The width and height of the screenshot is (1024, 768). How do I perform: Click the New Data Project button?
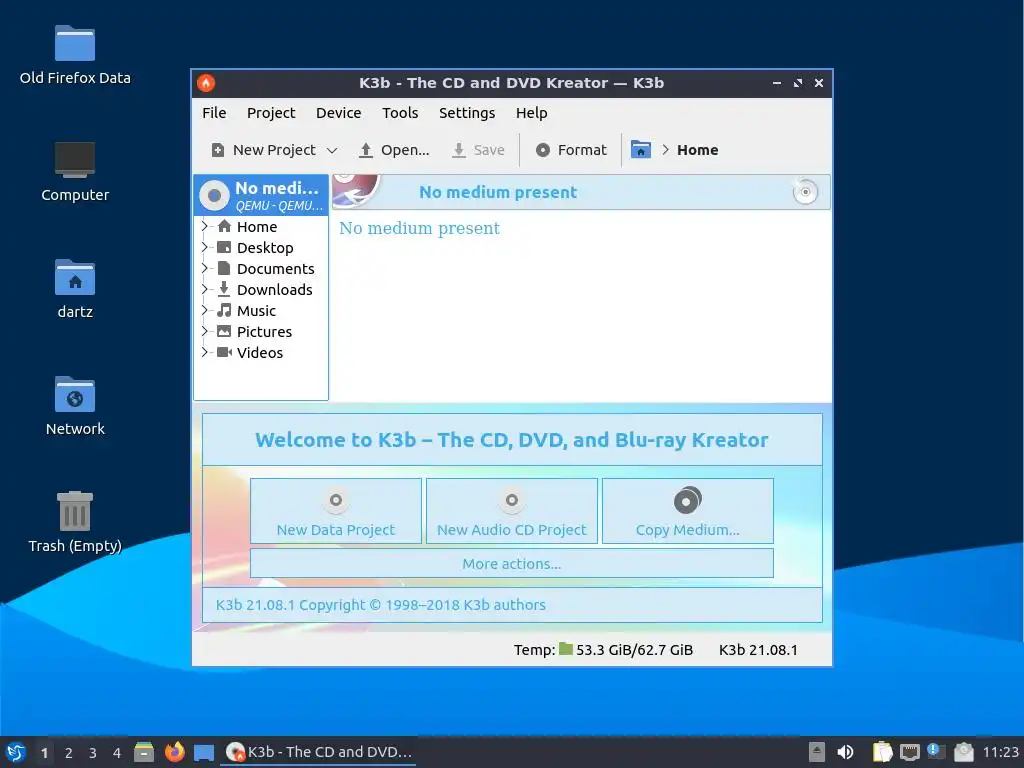336,511
